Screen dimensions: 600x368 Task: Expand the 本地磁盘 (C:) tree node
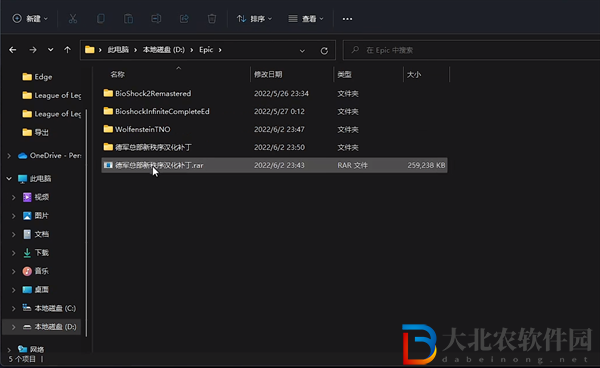(13, 308)
